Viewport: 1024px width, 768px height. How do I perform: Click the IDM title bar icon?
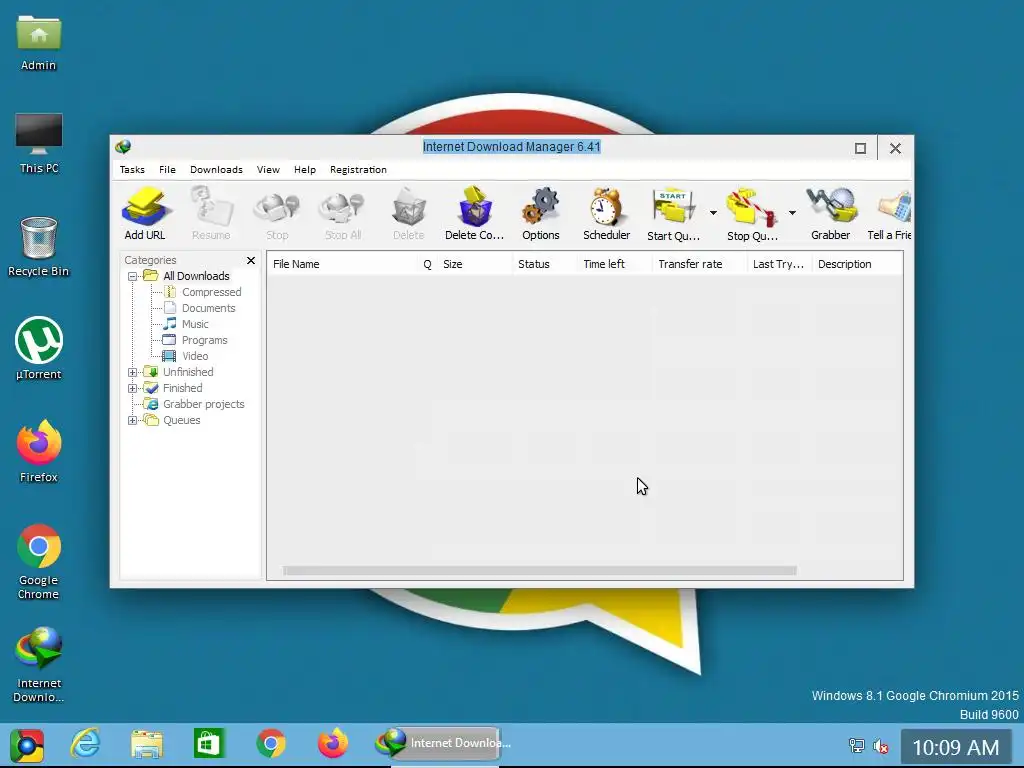pos(123,147)
